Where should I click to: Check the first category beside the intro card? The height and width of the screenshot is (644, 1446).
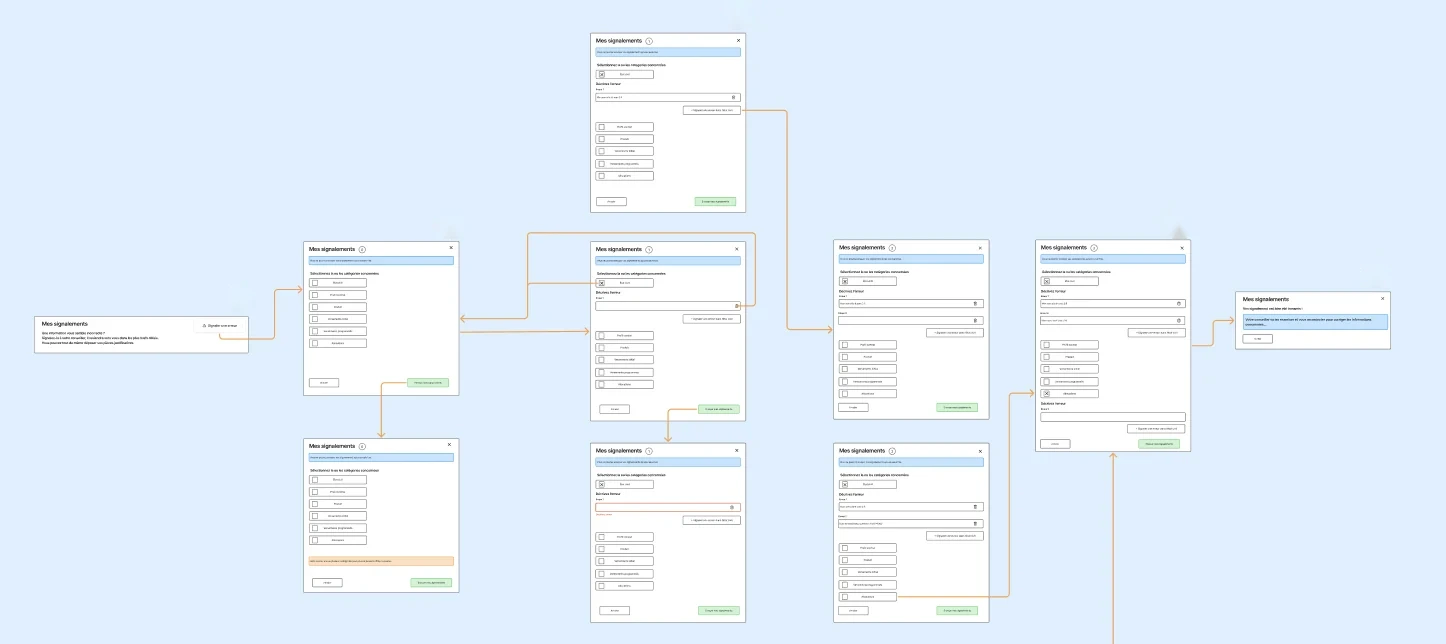tap(315, 283)
